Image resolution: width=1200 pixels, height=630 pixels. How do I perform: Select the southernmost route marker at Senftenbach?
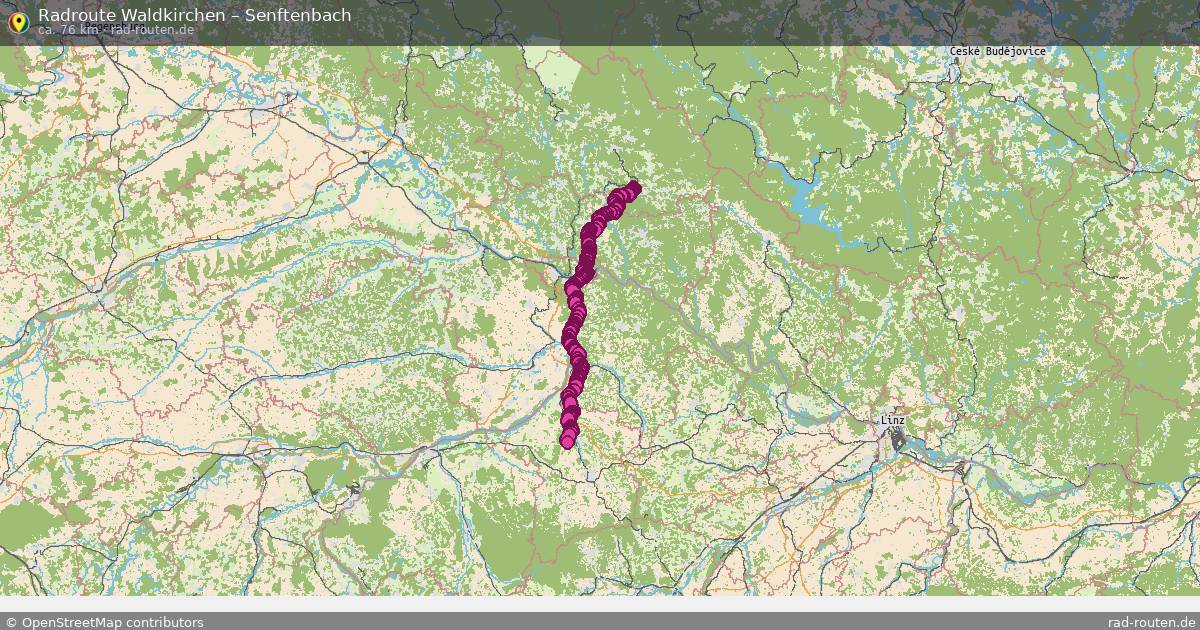(568, 441)
